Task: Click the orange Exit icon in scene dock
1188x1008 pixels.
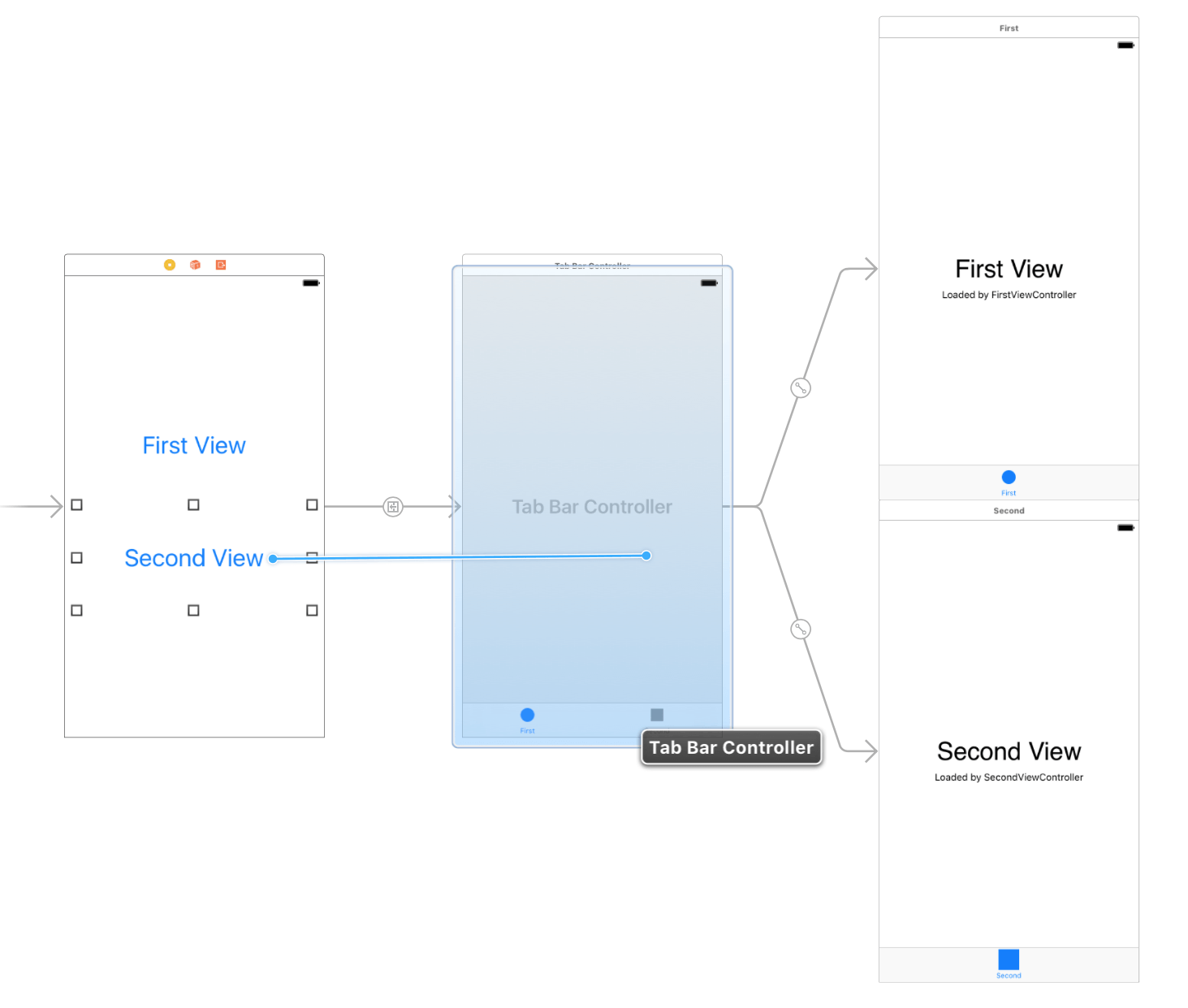Action: pyautogui.click(x=221, y=265)
